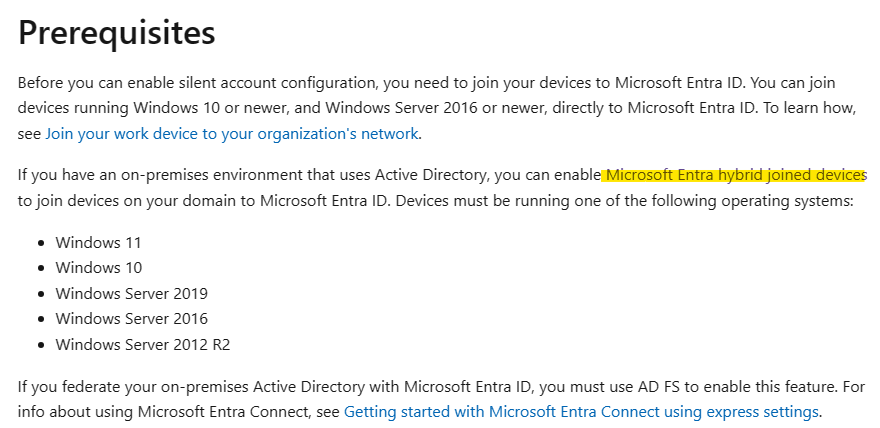Click the sentence beginning 'If you federate your'
This screenshot has width=880, height=428.
tap(442, 399)
